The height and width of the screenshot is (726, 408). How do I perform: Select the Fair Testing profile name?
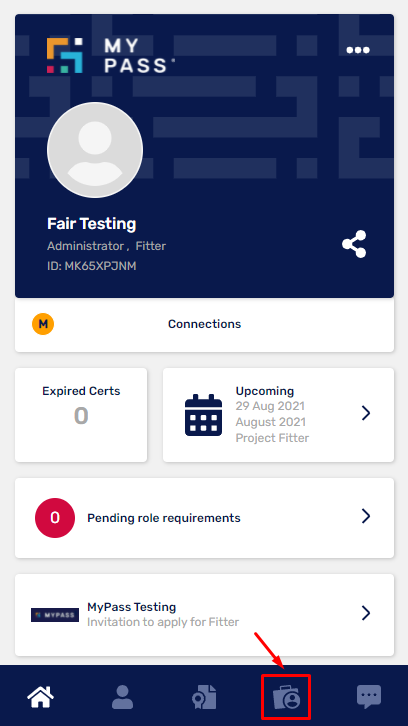pyautogui.click(x=92, y=224)
